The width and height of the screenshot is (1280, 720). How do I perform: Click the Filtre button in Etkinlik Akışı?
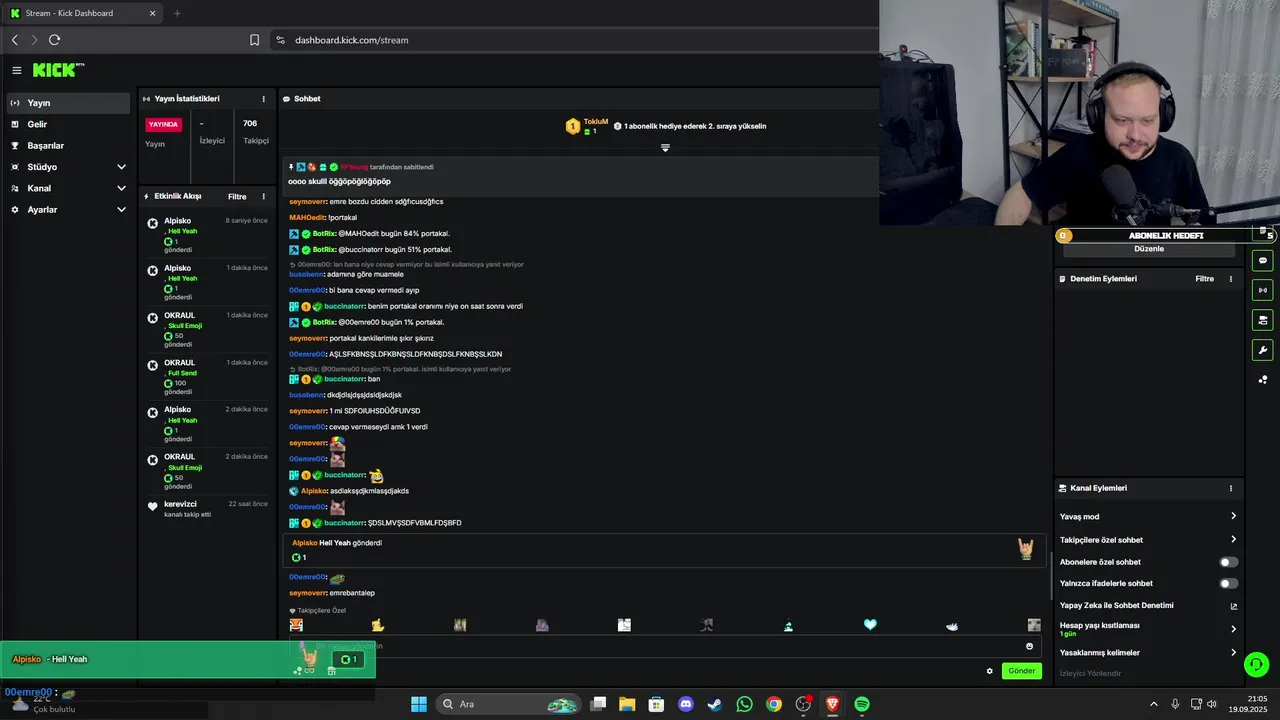[x=237, y=197]
